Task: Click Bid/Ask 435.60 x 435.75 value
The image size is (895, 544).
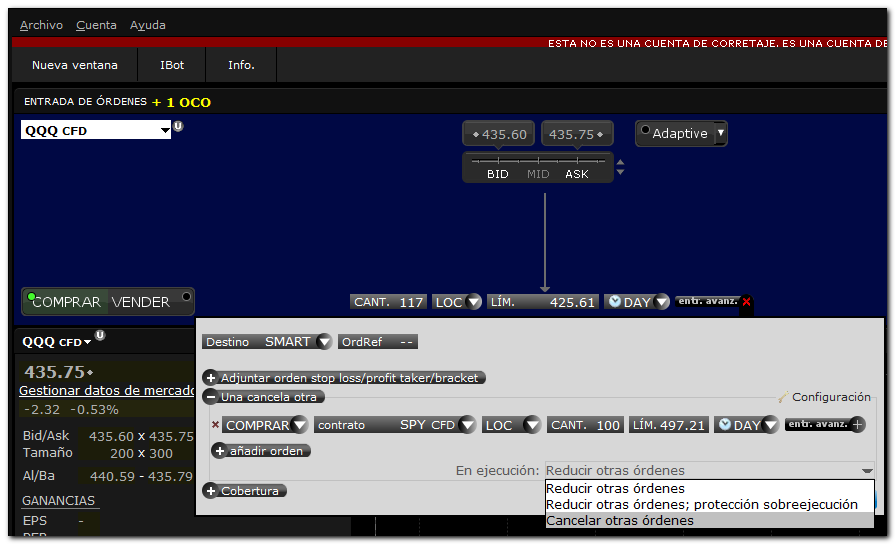Action: (x=141, y=436)
